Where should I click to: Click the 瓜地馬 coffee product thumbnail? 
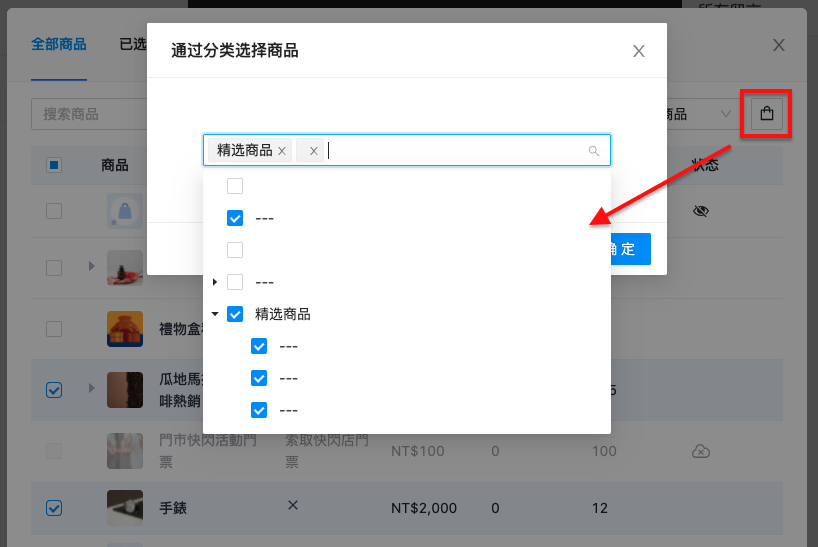click(125, 390)
